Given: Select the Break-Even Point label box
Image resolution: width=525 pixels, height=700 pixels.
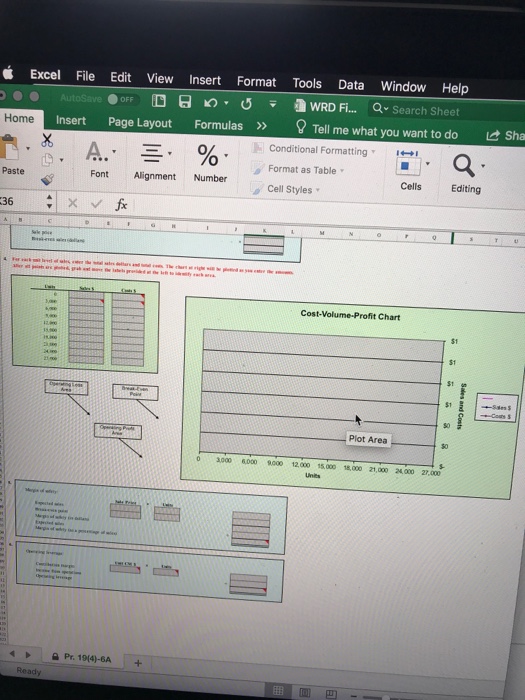Looking at the screenshot, I should pos(135,391).
